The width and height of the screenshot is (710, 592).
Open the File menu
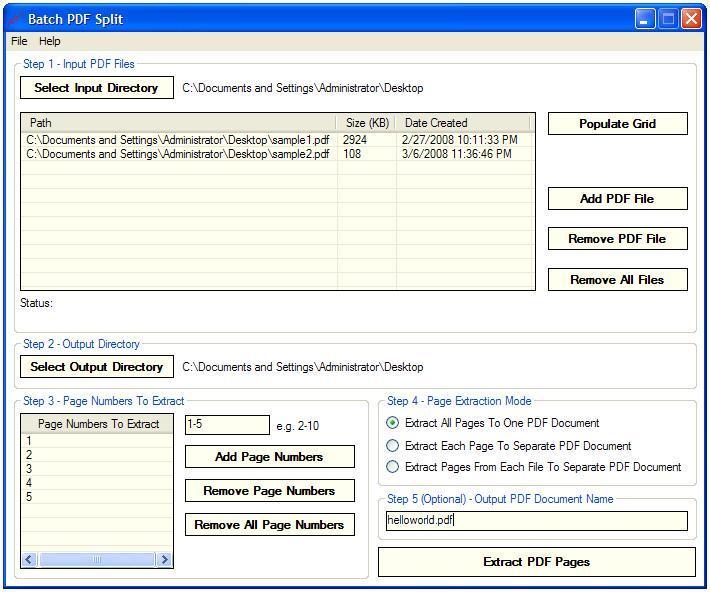19,41
